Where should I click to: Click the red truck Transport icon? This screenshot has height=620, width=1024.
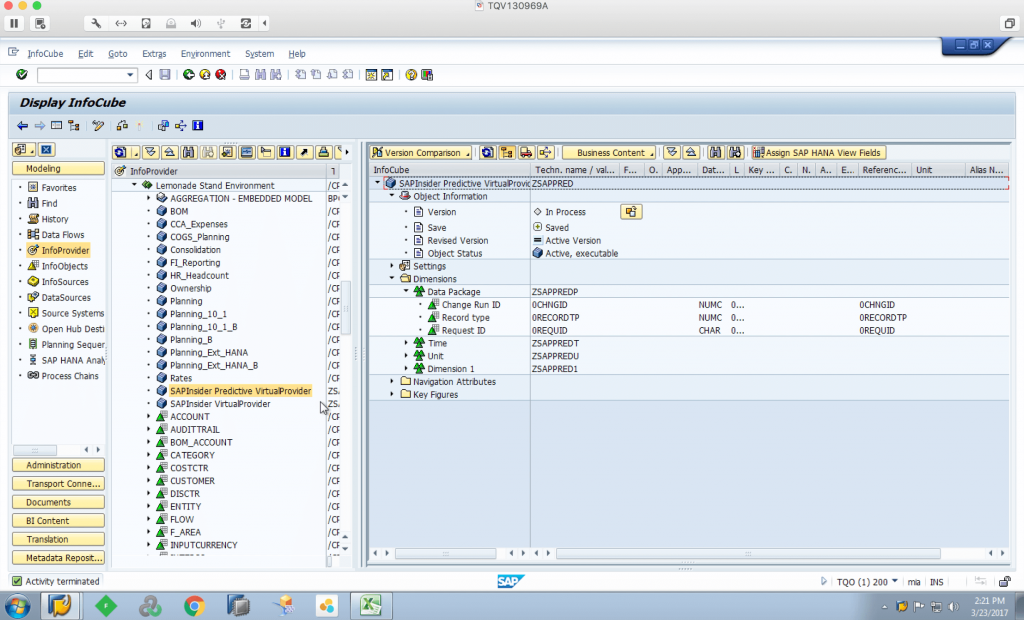point(526,153)
